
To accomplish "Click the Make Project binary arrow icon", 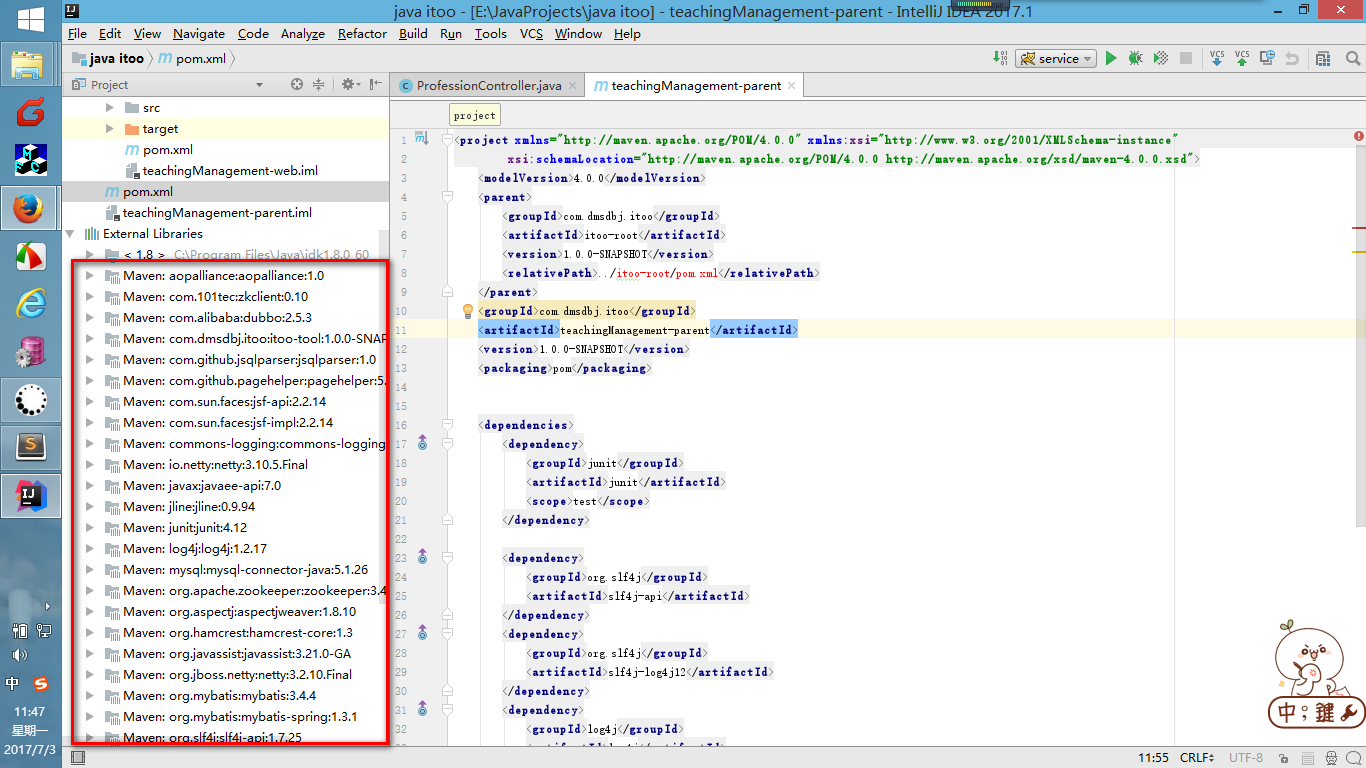I will (x=1001, y=59).
